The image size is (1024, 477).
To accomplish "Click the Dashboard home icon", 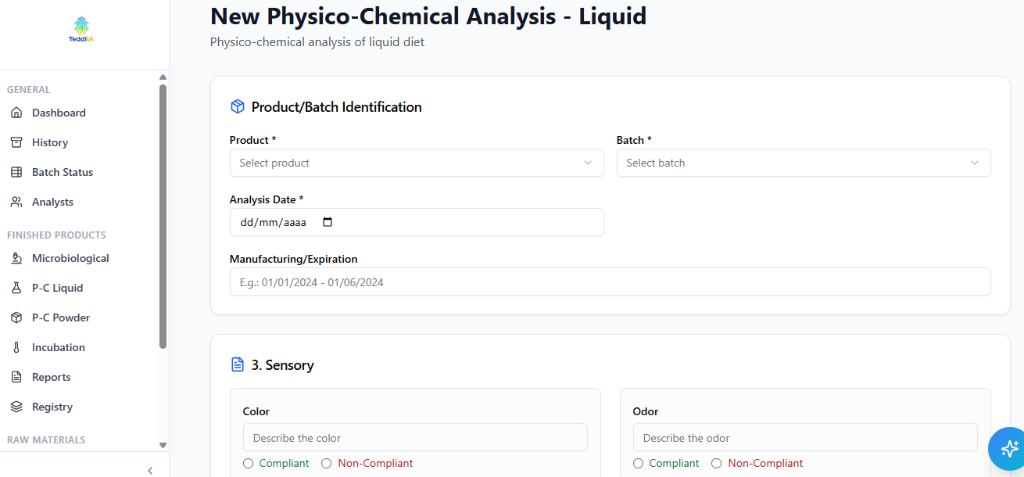I will pyautogui.click(x=17, y=113).
